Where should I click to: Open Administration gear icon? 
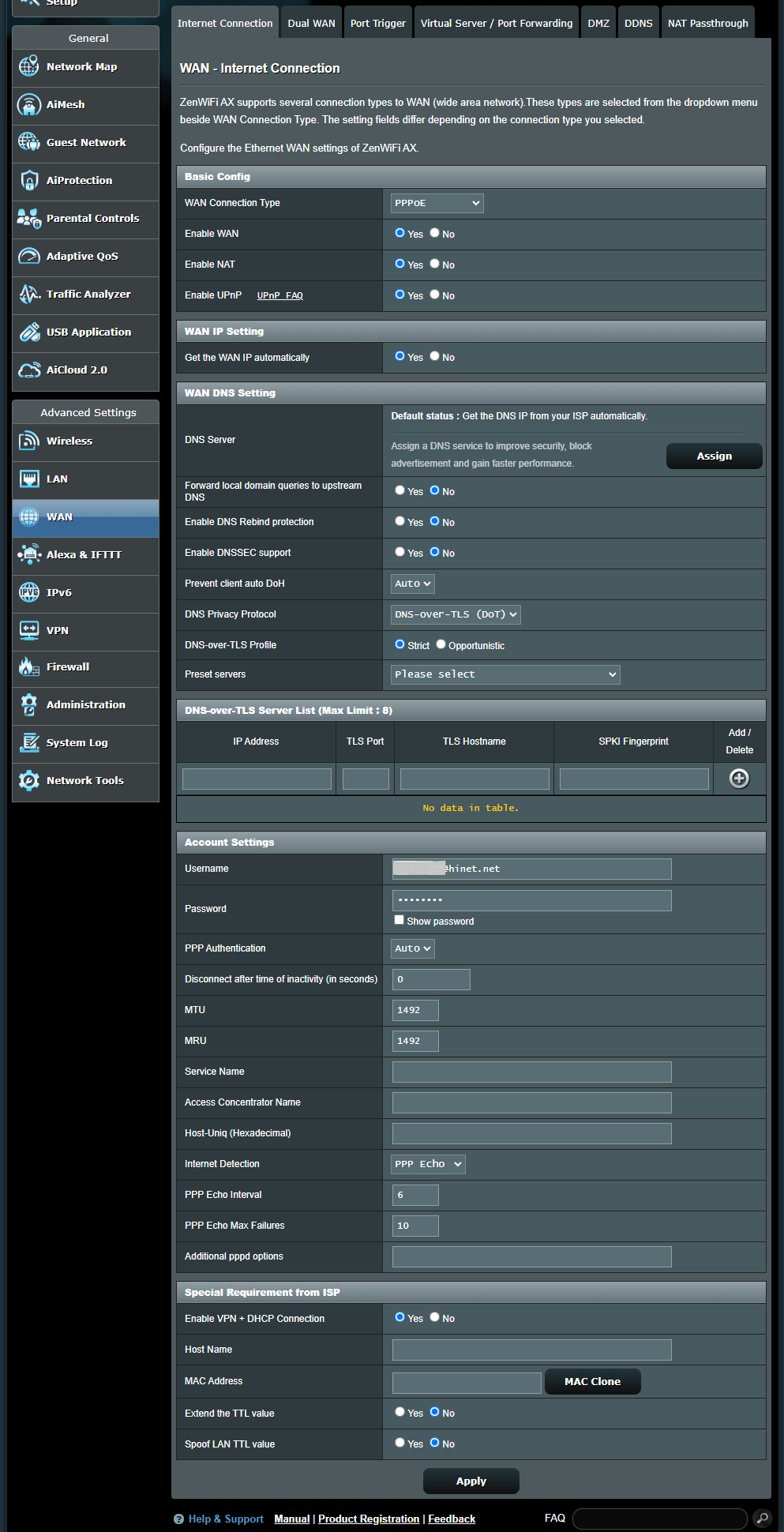[29, 704]
